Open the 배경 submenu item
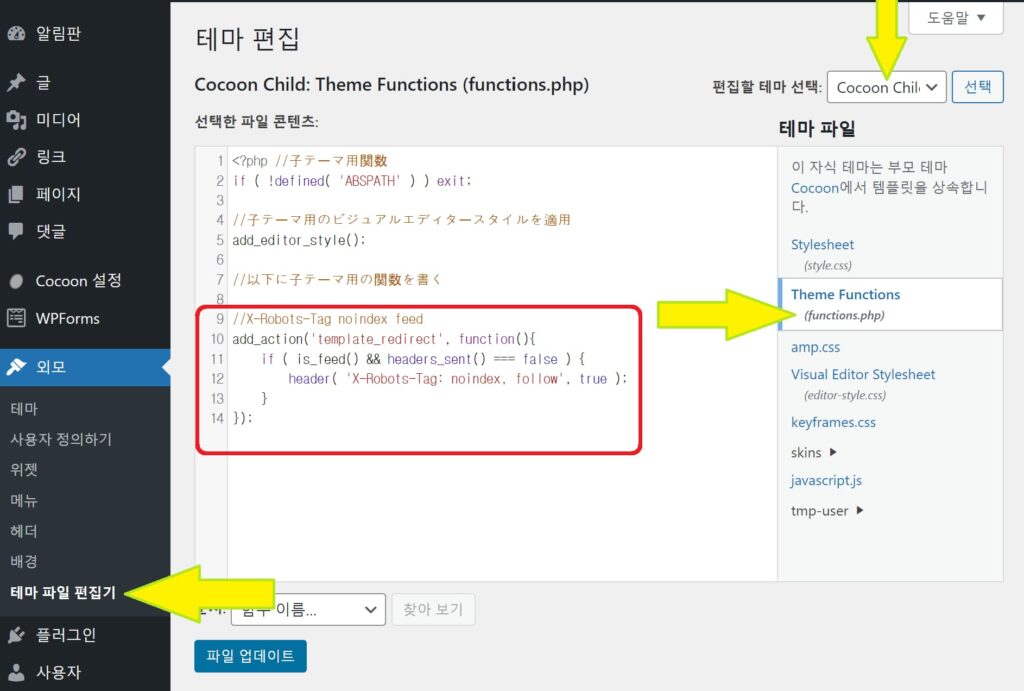The height and width of the screenshot is (691, 1024). (24, 562)
